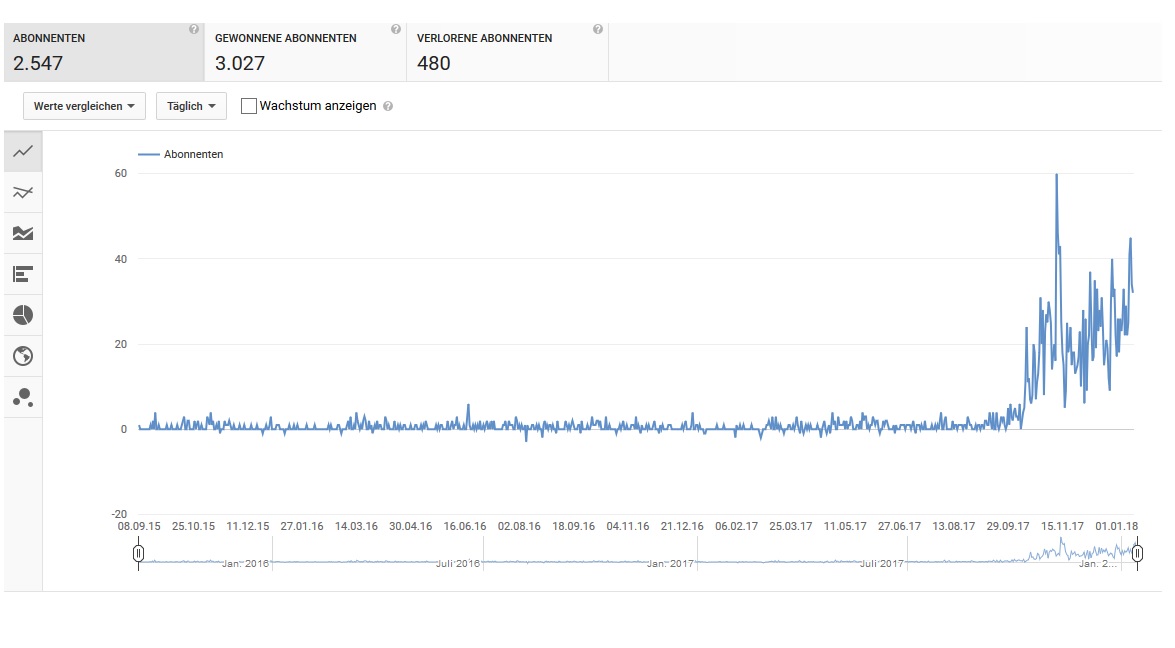Viewport: 1175px width, 648px height.
Task: Open the Verlorene Abonnenten tab
Action: tap(507, 52)
